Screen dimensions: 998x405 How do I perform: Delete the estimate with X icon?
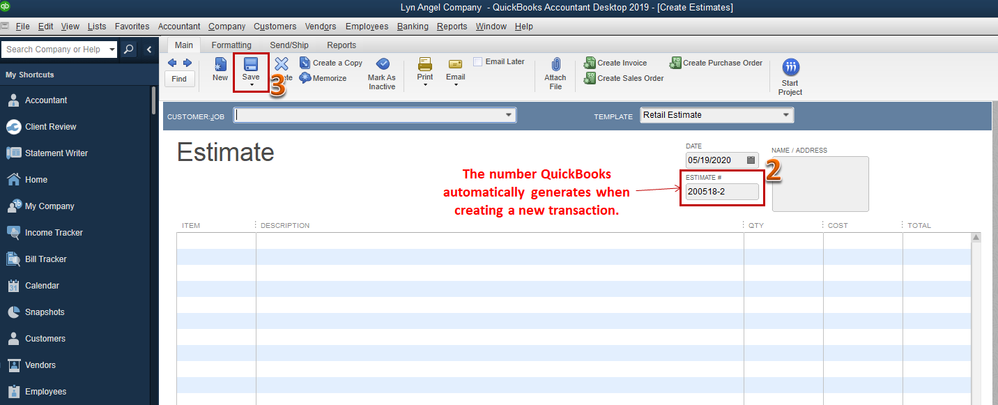pyautogui.click(x=281, y=64)
